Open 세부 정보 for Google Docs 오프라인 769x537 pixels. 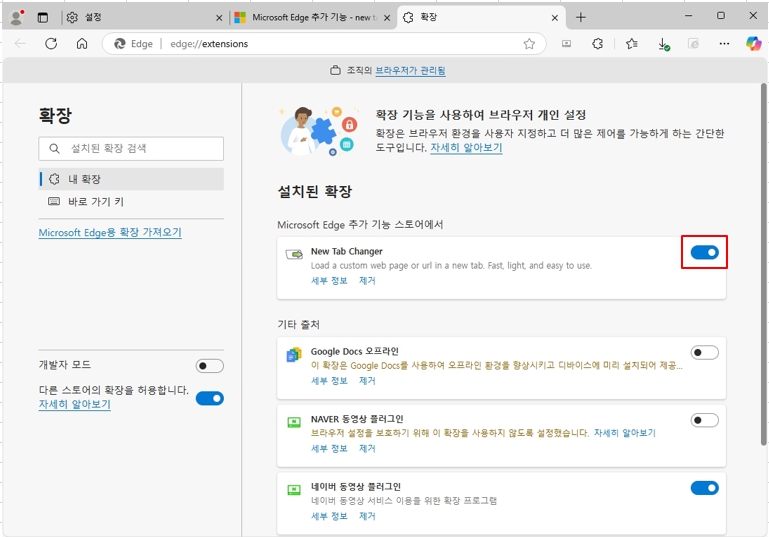point(329,381)
